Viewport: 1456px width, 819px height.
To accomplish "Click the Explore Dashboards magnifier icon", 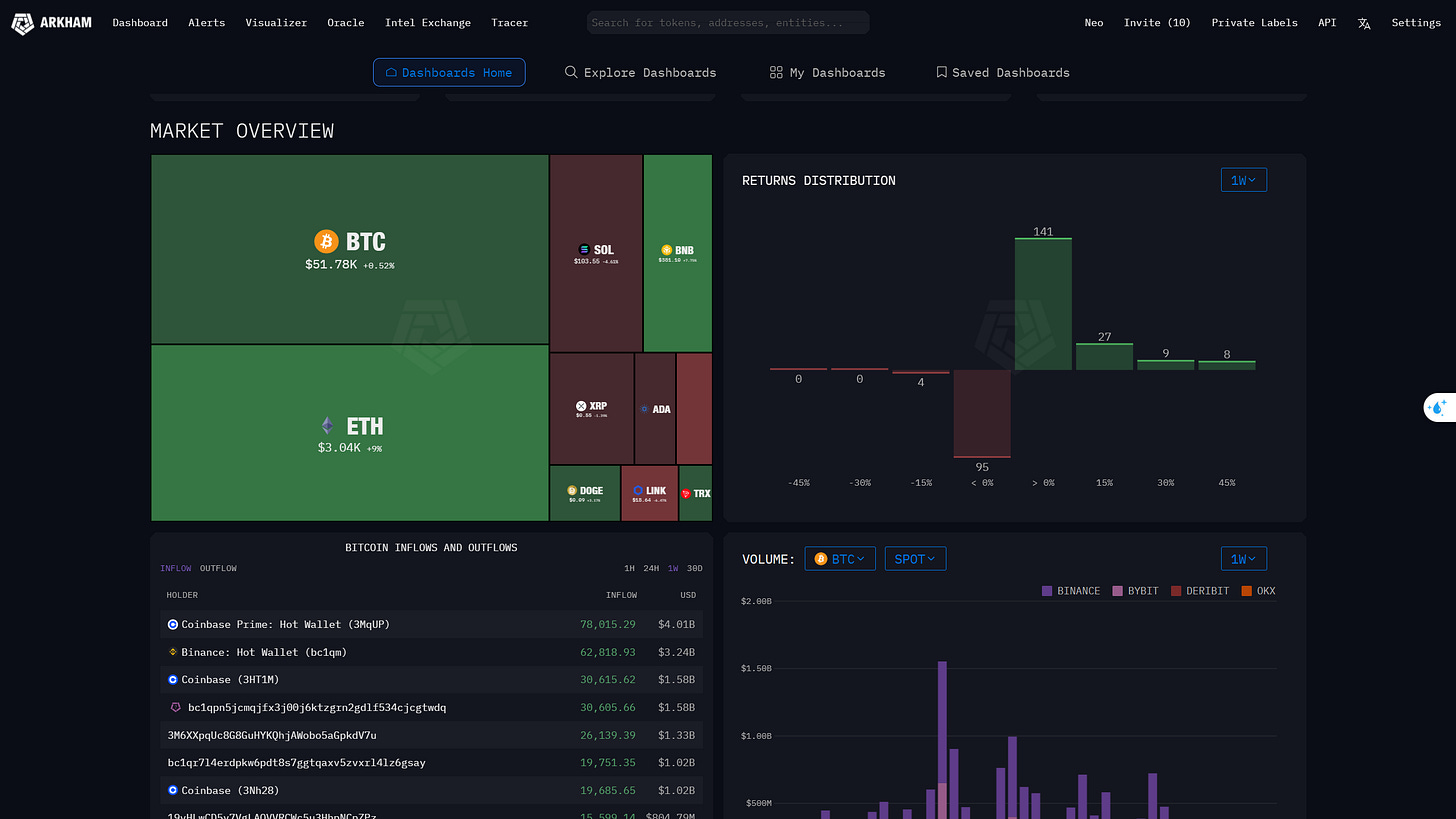I will (x=571, y=72).
